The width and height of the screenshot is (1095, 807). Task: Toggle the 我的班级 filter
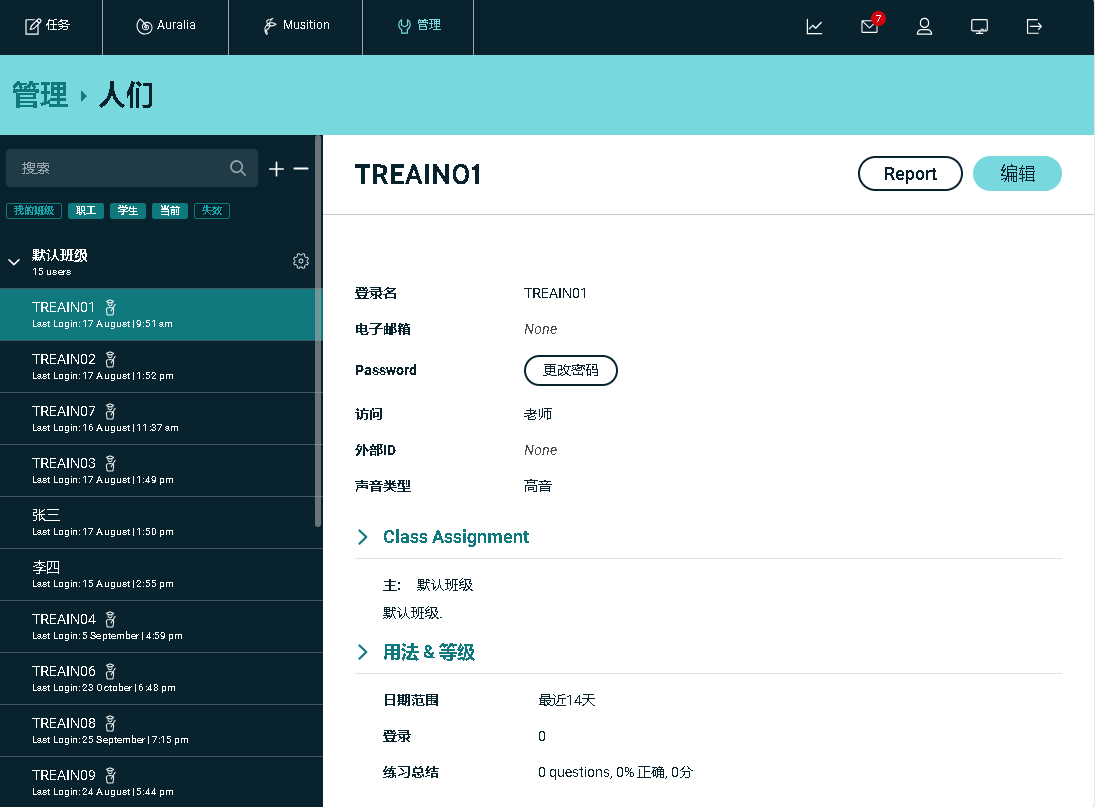click(34, 211)
